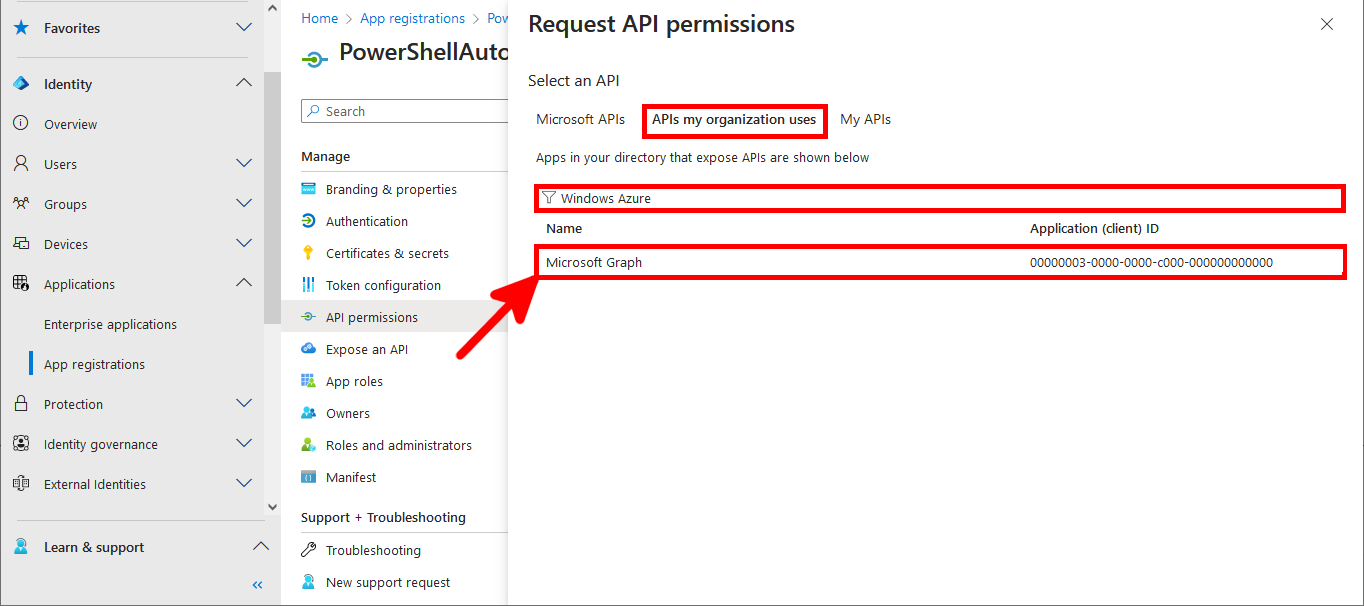
Task: Collapse the Applications section
Action: (243, 283)
